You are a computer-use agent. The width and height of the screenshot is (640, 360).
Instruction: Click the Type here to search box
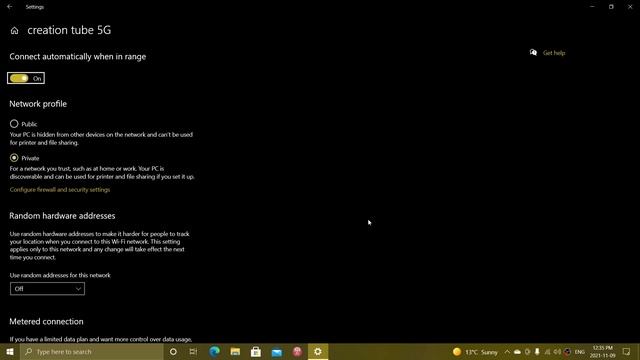point(92,351)
